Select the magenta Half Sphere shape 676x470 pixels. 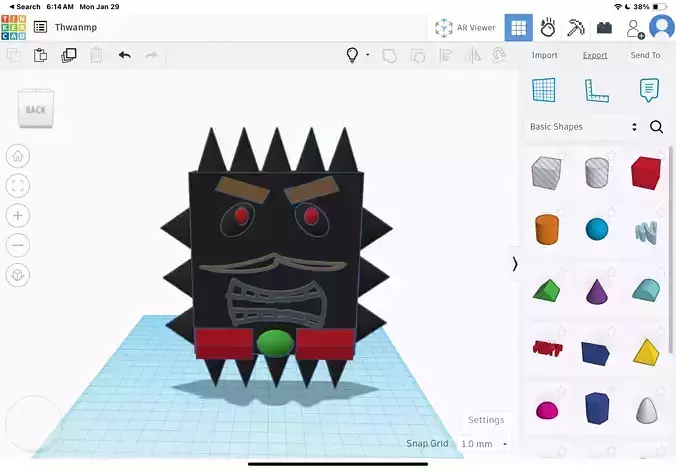547,410
